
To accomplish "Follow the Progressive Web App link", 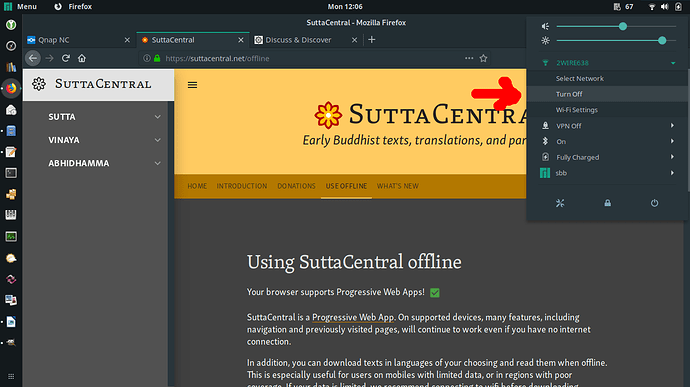I will (x=353, y=317).
